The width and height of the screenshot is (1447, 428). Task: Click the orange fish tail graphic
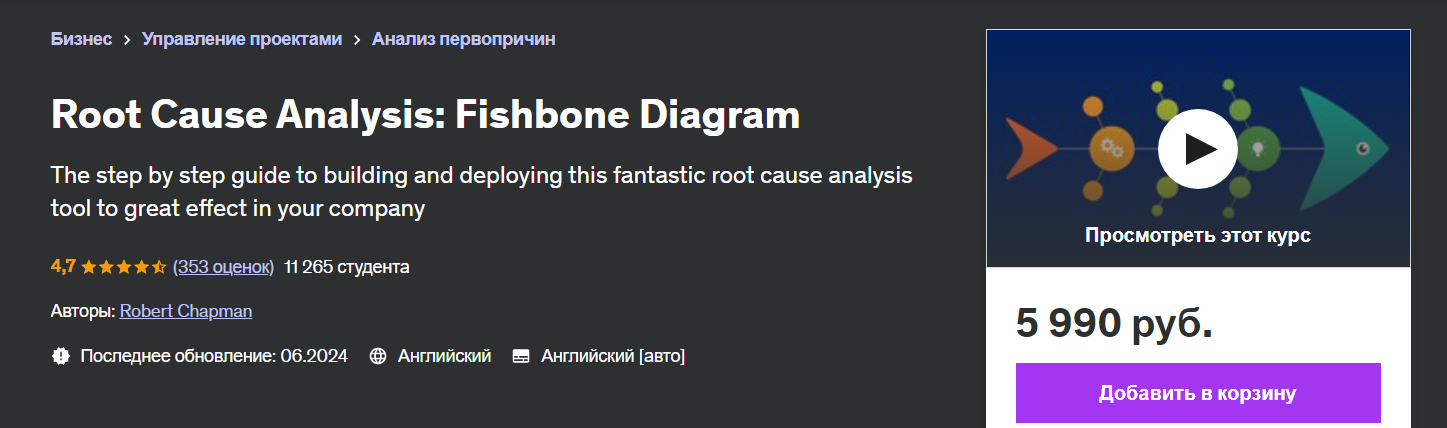point(1030,147)
